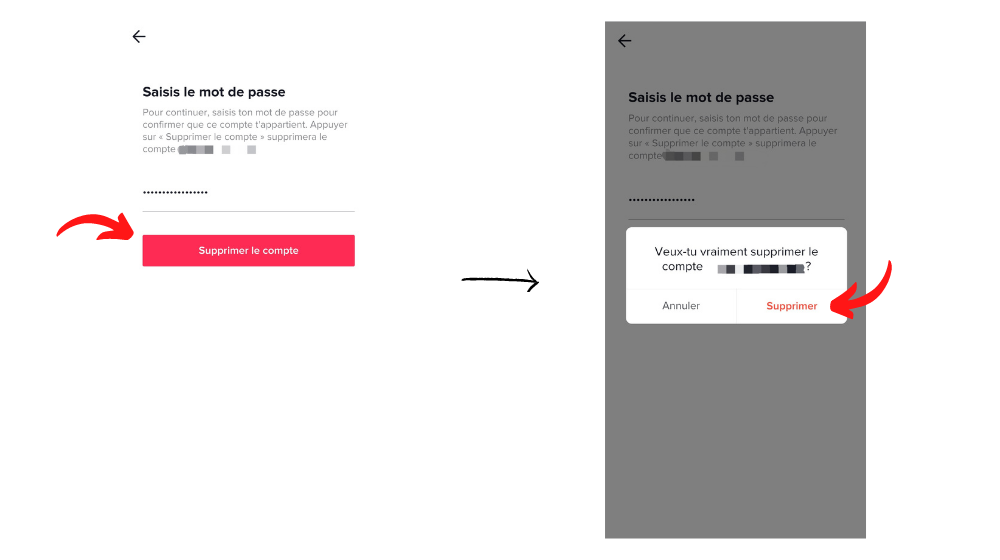Select the black arrow between the two screens
Image resolution: width=1000 pixels, height=560 pixels.
pyautogui.click(x=500, y=280)
